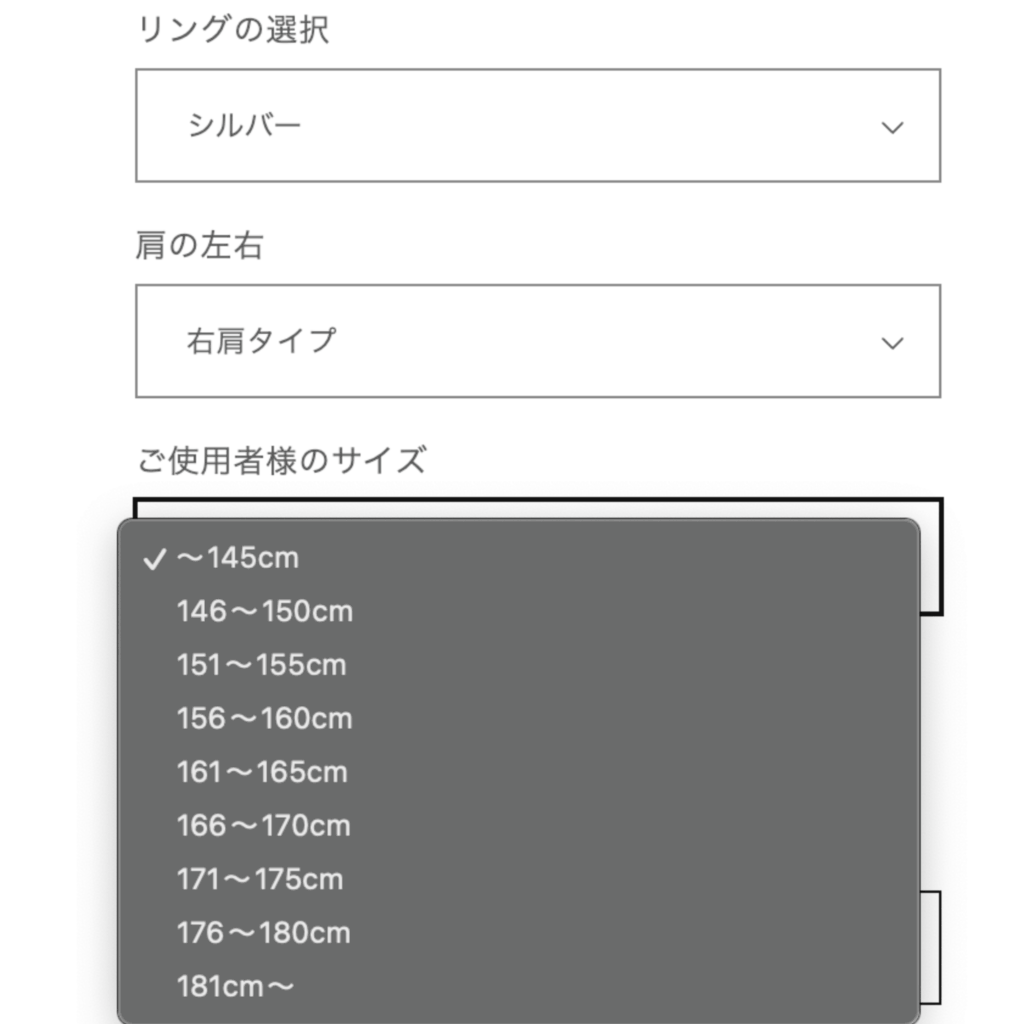Screen dimensions: 1024x1024
Task: Select the 156～160cm size option
Action: click(519, 719)
